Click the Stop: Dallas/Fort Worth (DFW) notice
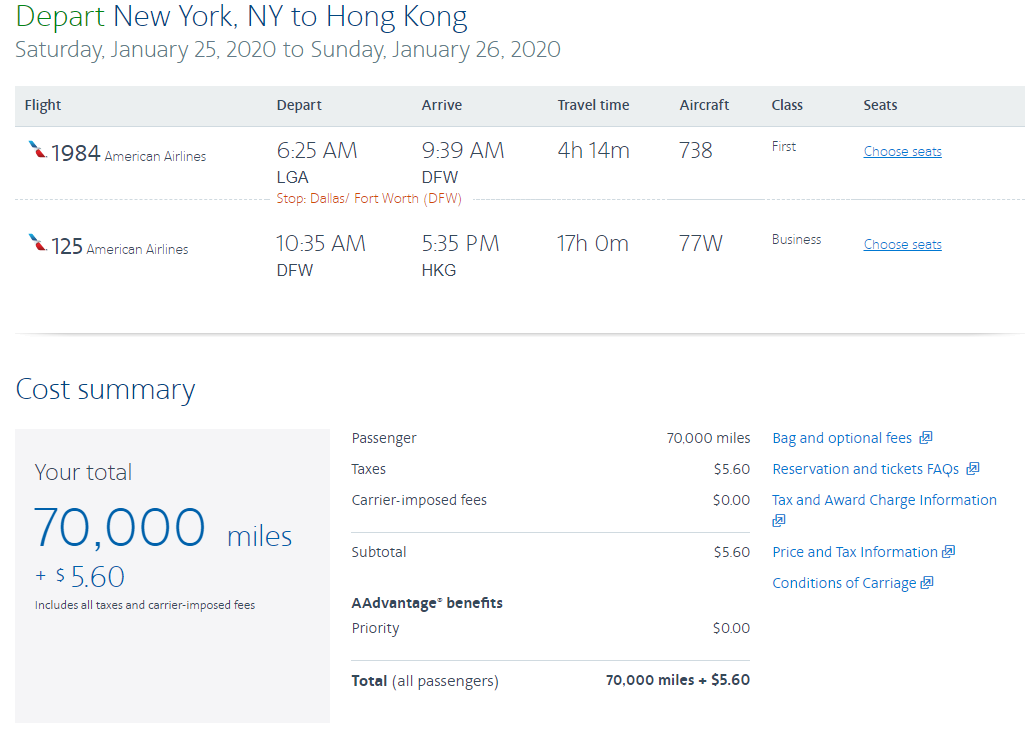 click(369, 199)
